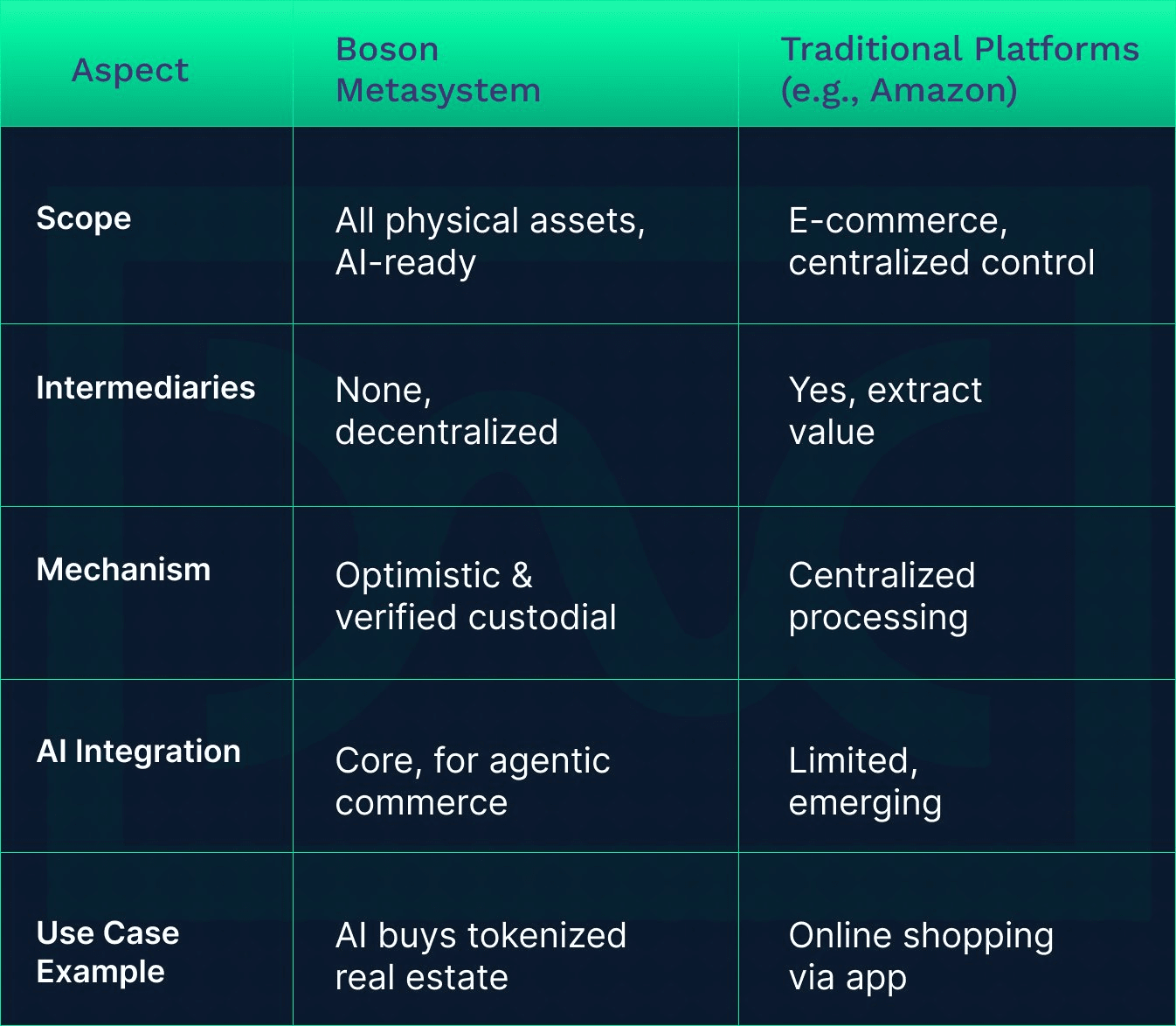Click the 'Online shopping via app' cell
This screenshot has height=1026, width=1176.
[x=920, y=956]
